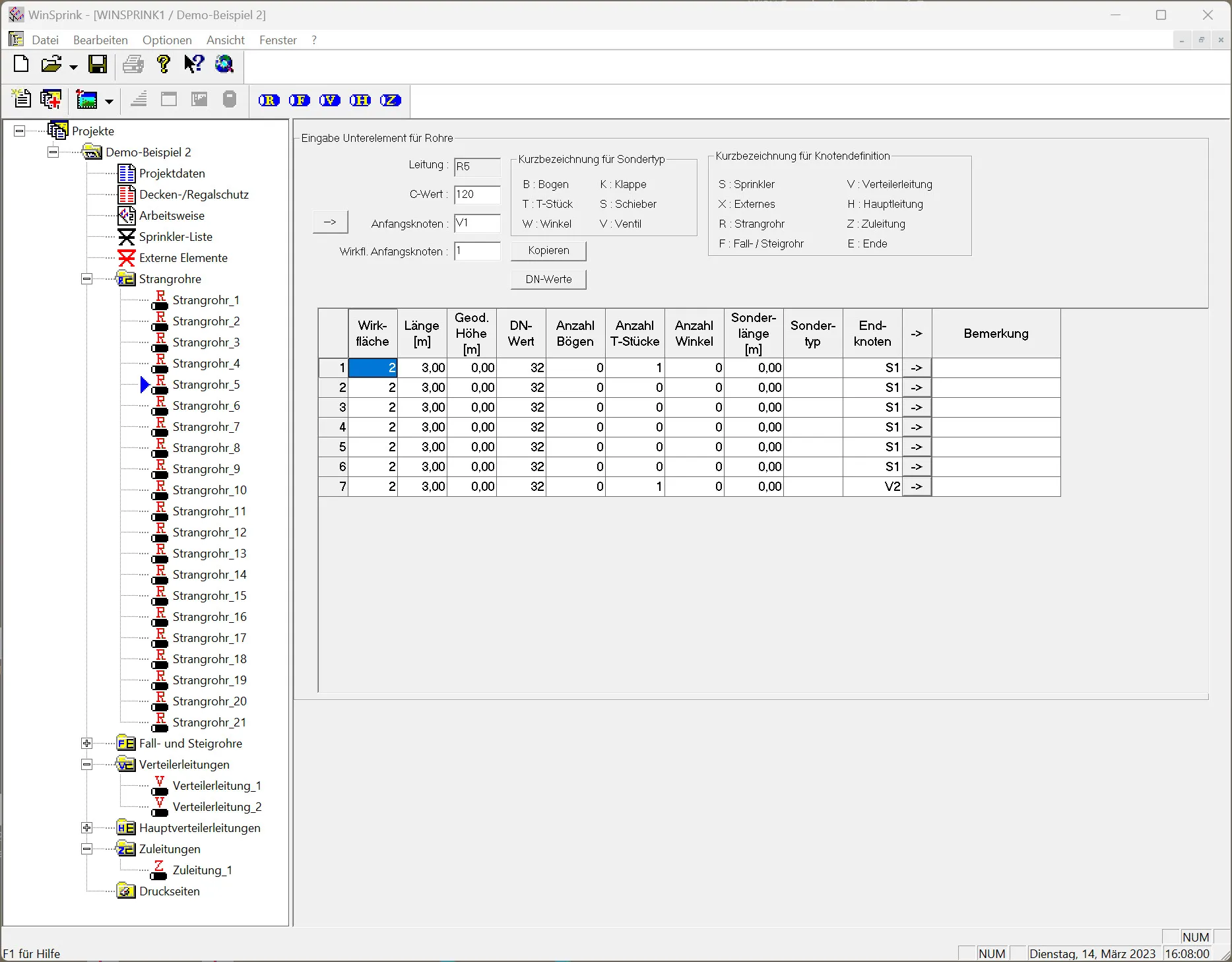Click the Kopieren button

pos(548,251)
